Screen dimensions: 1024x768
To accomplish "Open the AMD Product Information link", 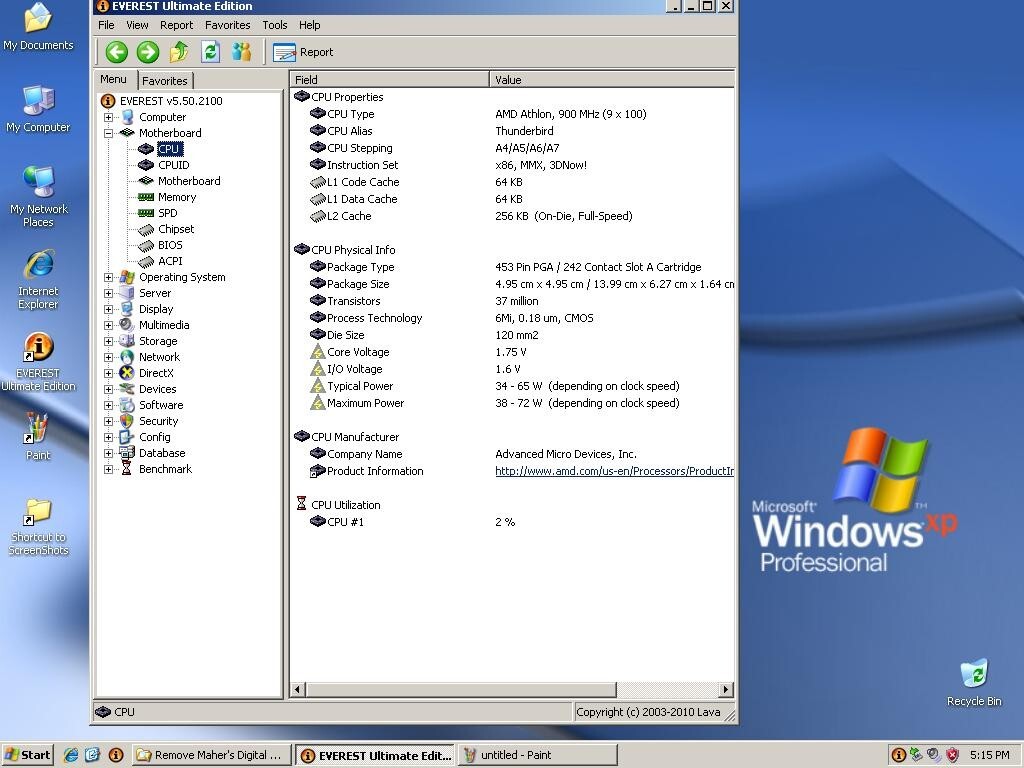I will [615, 471].
